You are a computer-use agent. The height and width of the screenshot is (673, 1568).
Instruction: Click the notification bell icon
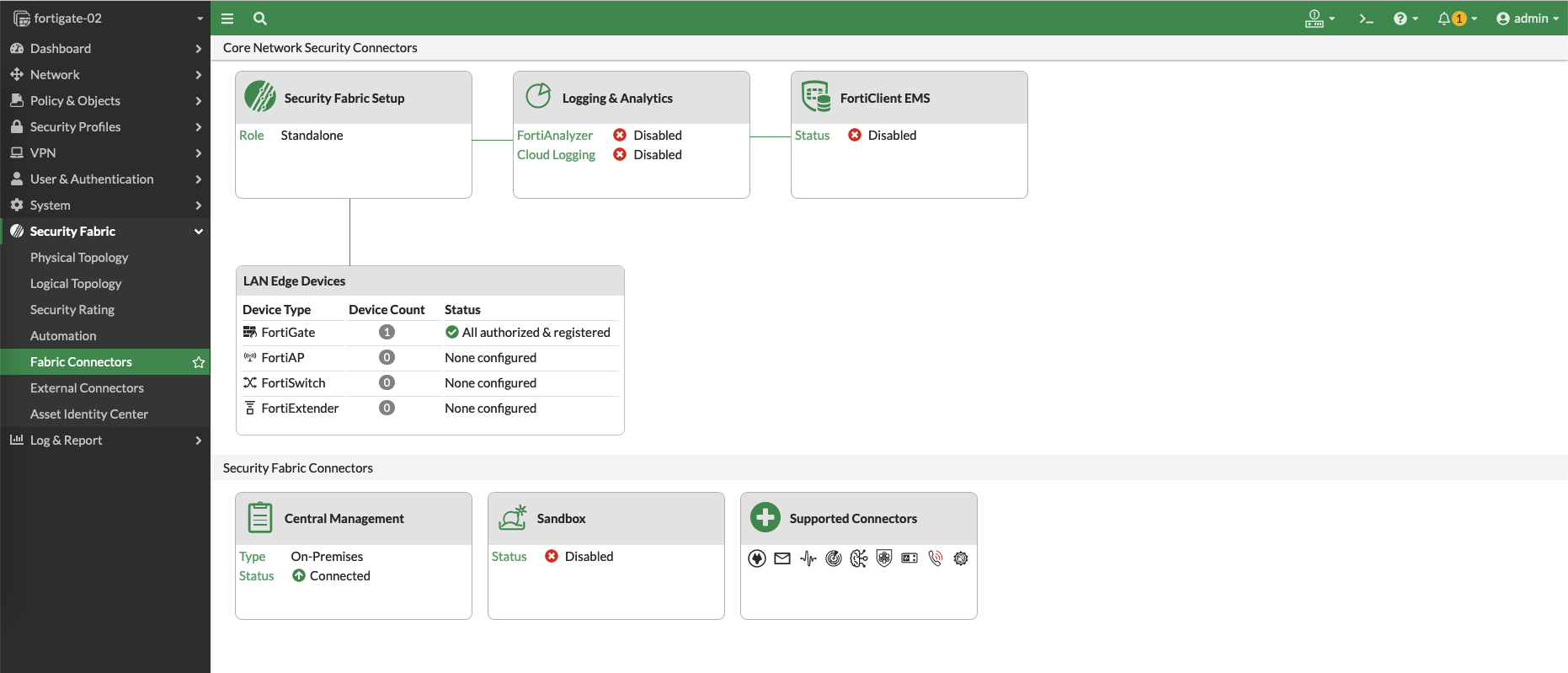(x=1444, y=19)
